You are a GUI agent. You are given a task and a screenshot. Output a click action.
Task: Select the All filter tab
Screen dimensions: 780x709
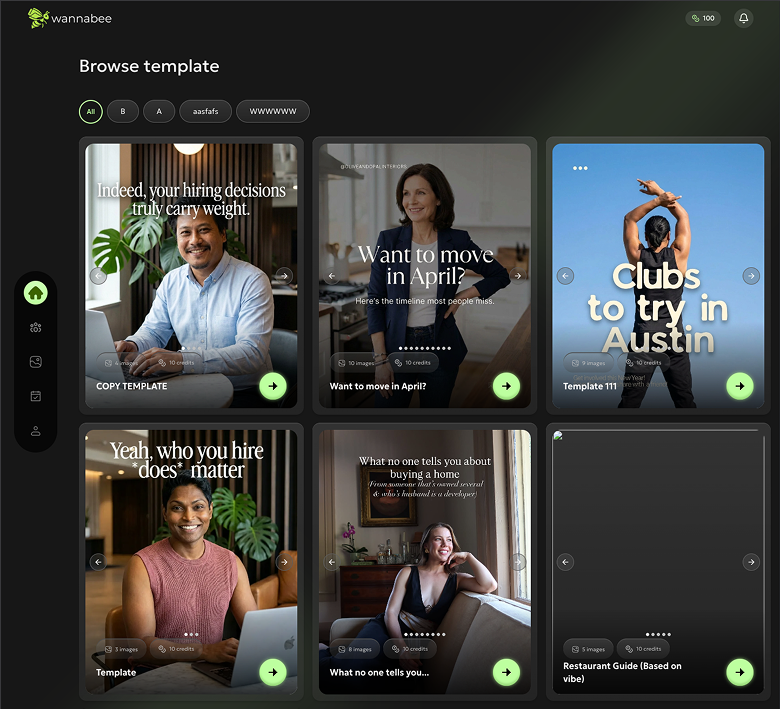tap(91, 111)
